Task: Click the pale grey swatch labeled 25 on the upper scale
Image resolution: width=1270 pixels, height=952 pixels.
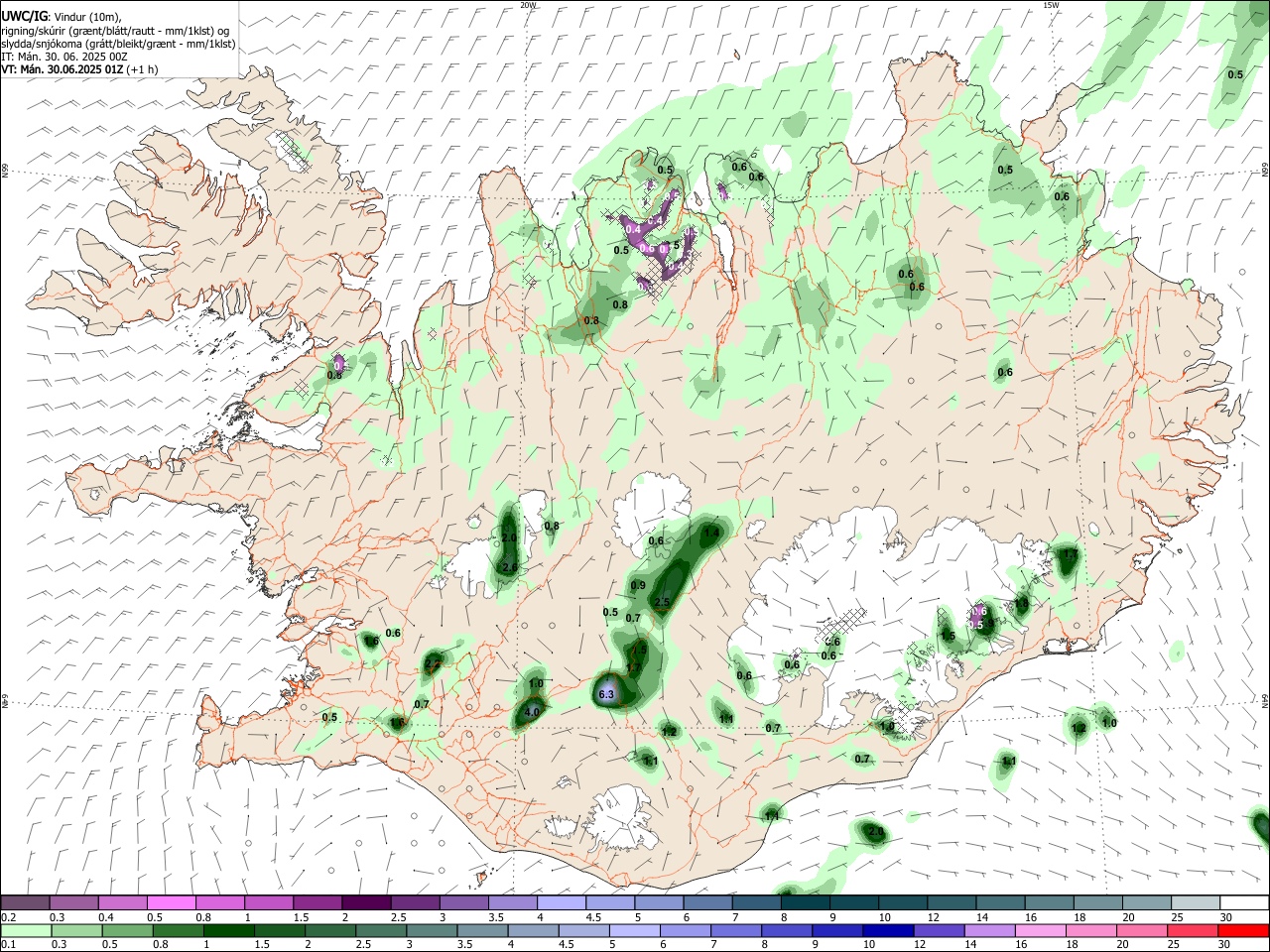Action: [1196, 902]
